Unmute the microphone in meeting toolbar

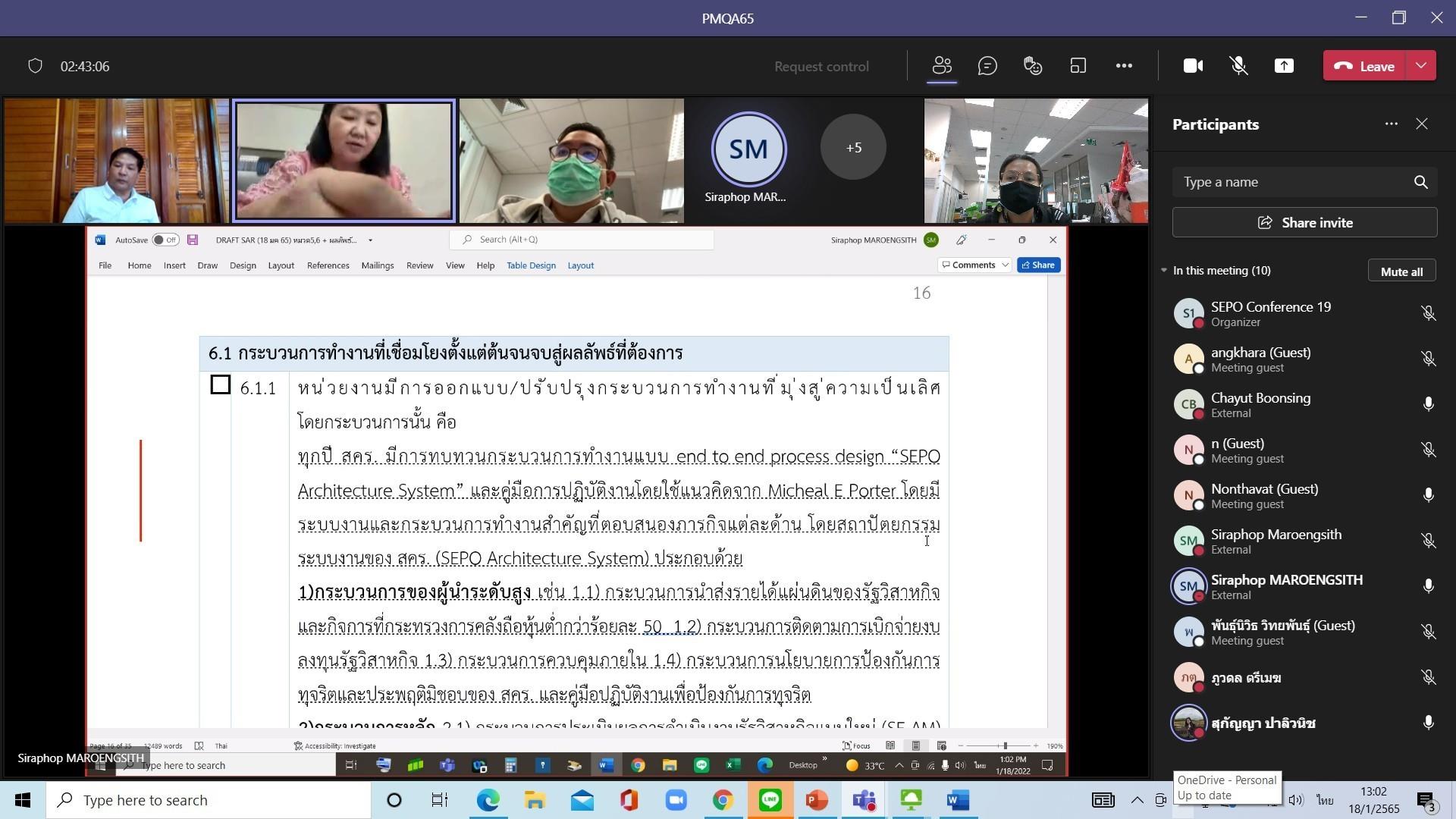point(1238,66)
